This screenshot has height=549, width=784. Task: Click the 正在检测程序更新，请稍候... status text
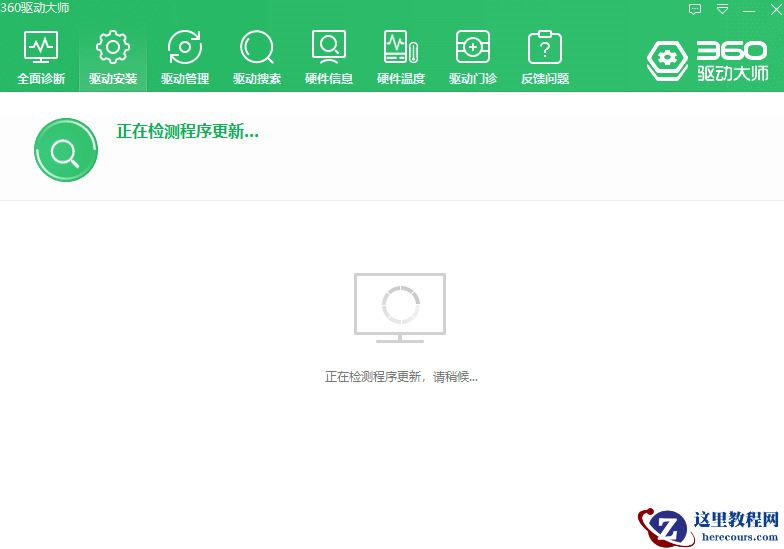[x=402, y=376]
